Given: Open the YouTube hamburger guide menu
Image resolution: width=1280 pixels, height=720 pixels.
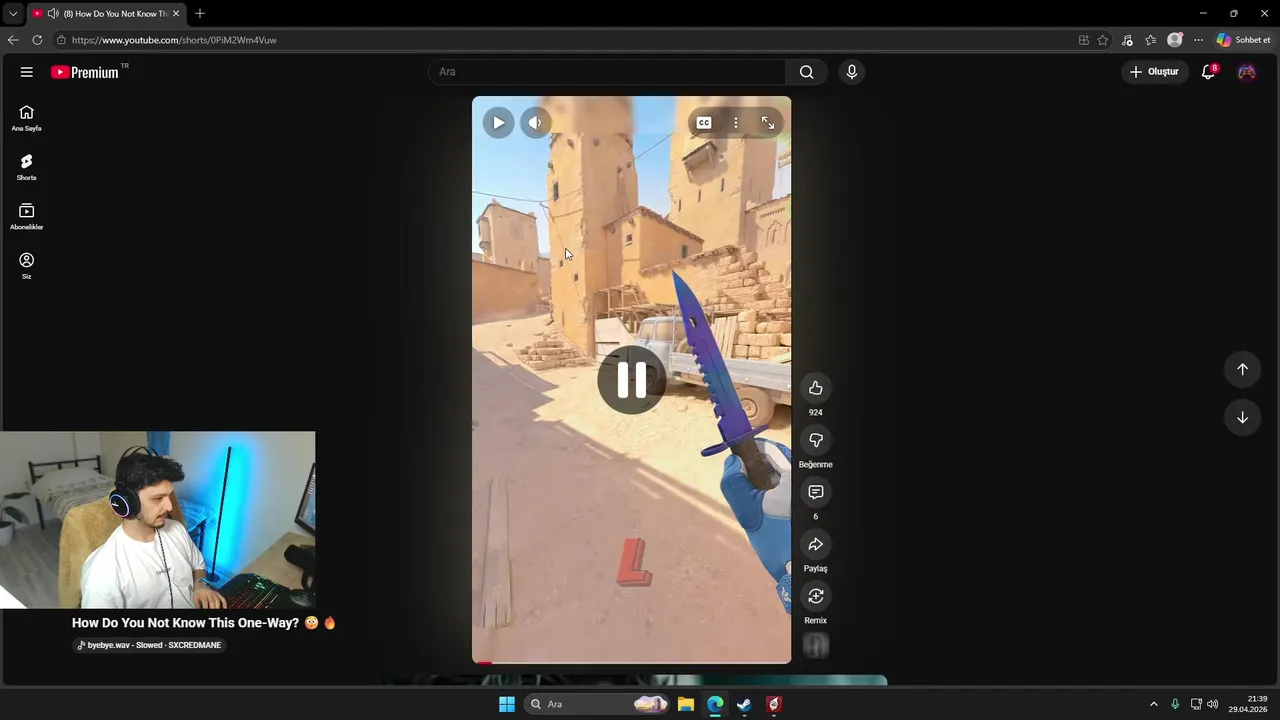Looking at the screenshot, I should point(27,72).
